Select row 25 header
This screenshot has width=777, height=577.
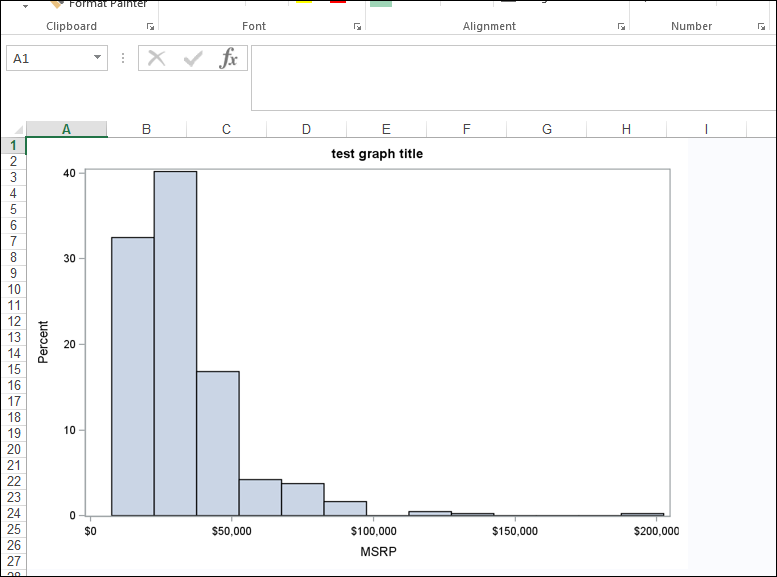pyautogui.click(x=13, y=530)
